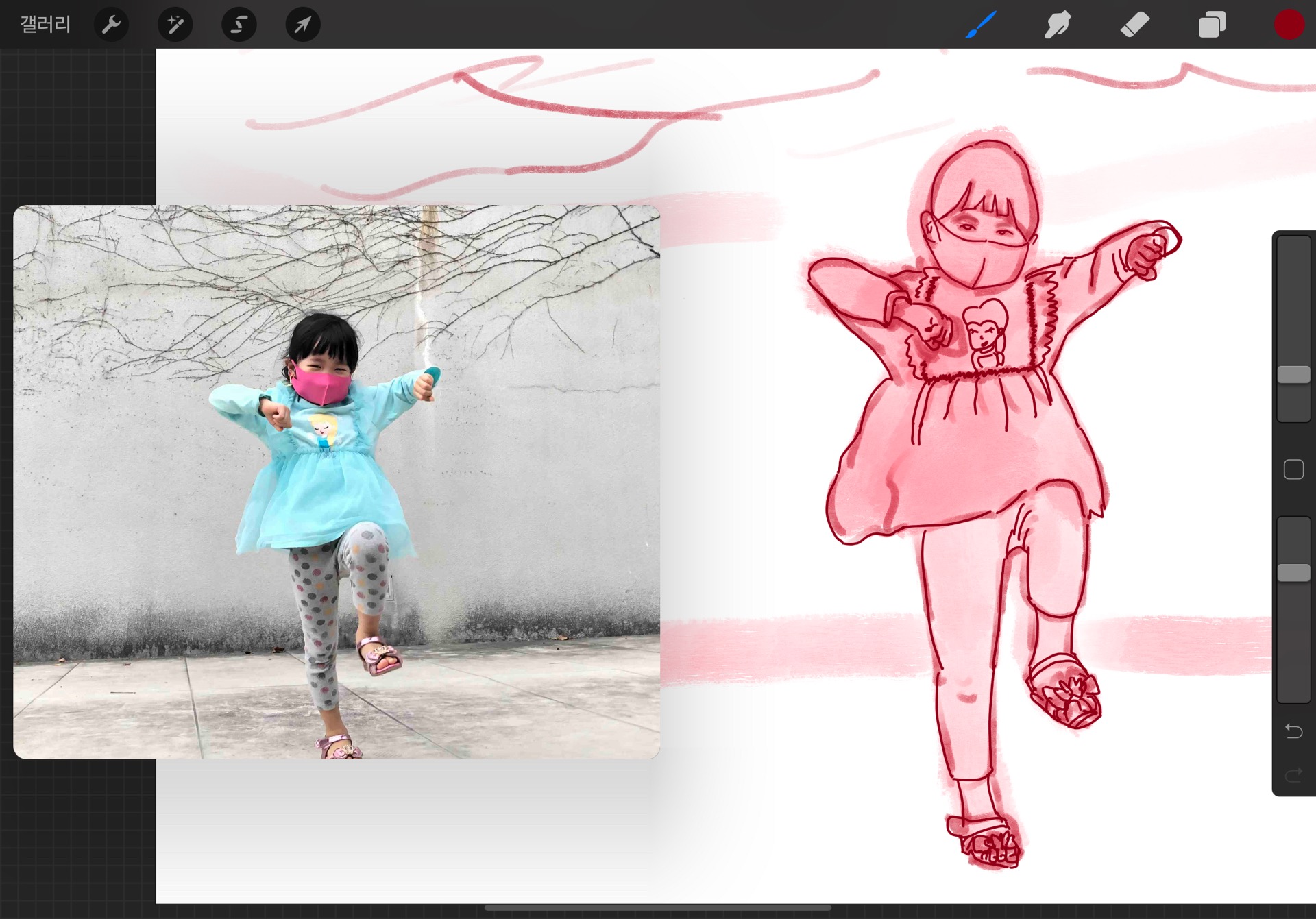Viewport: 1316px width, 919px height.
Task: Open the 갤러리 (Gallery) view
Action: coord(45,25)
